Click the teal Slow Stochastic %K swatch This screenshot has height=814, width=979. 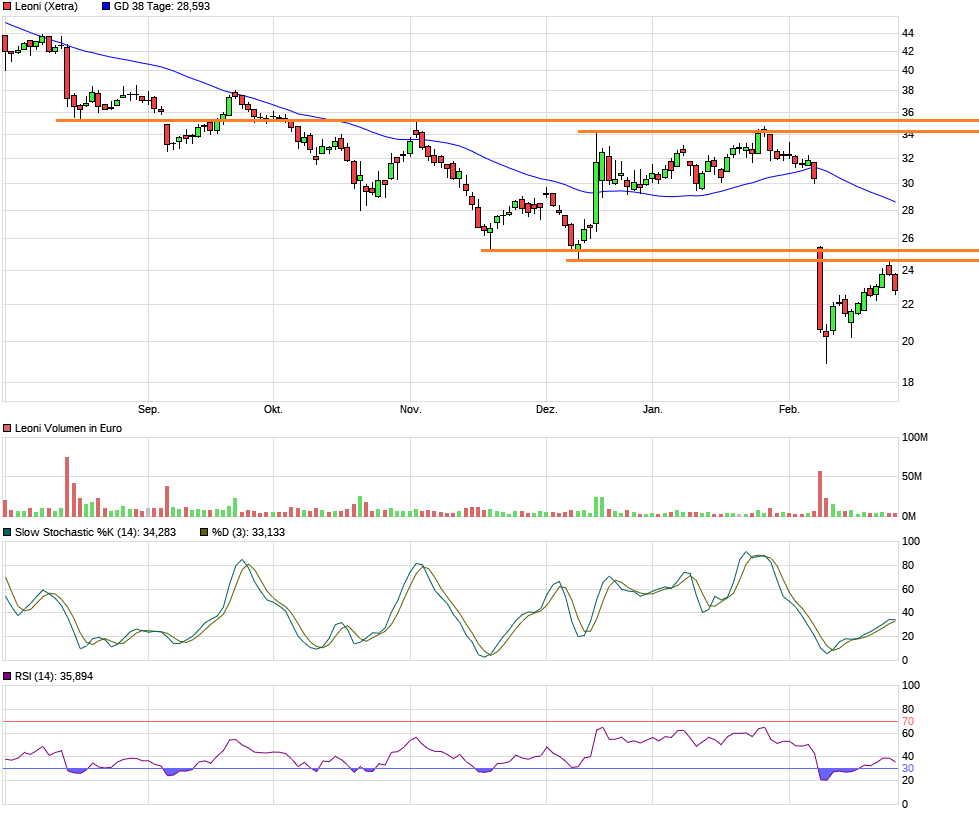point(7,532)
